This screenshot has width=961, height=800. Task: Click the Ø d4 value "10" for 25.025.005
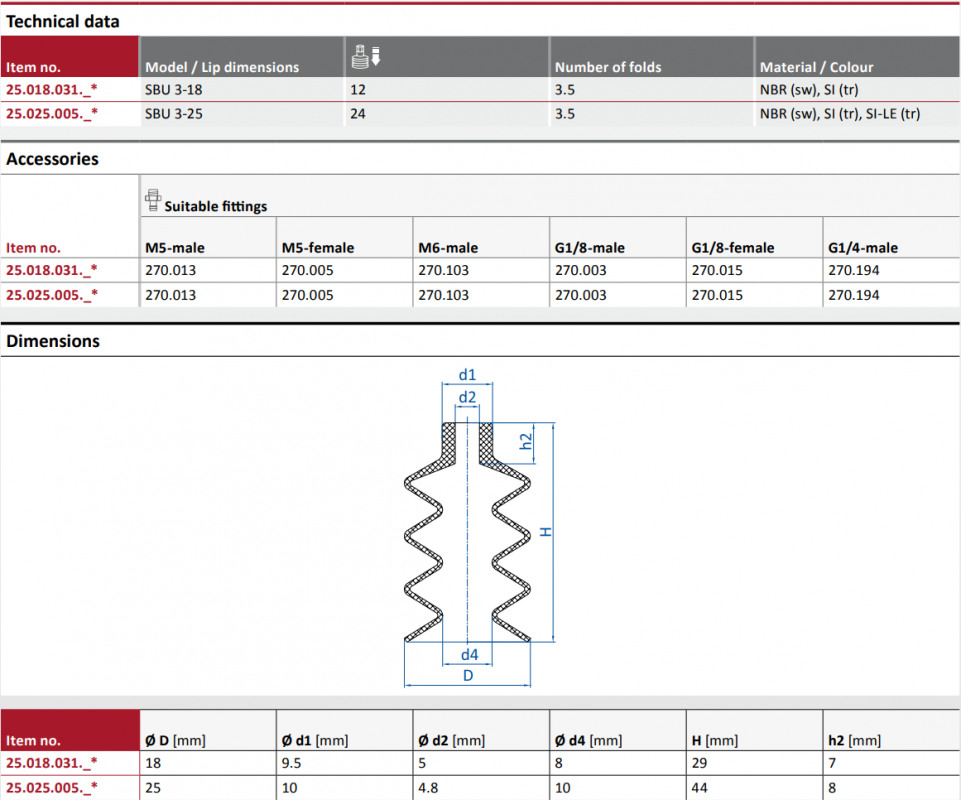(x=563, y=788)
